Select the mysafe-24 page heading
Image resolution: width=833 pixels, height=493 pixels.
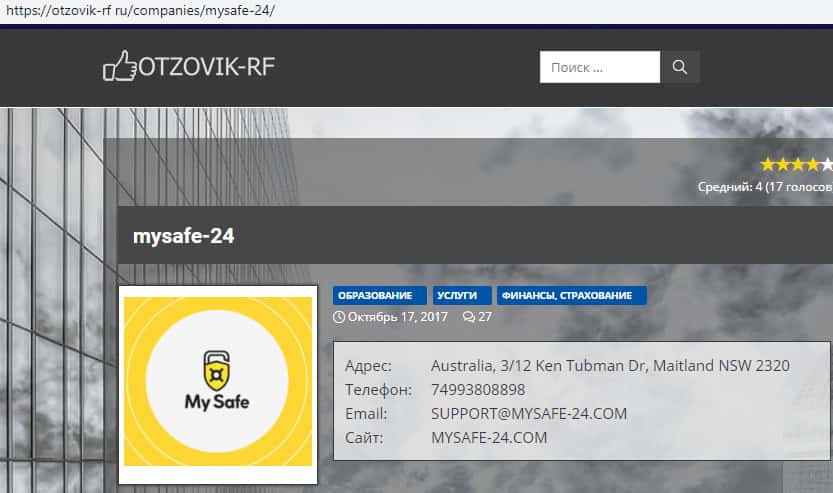point(183,236)
